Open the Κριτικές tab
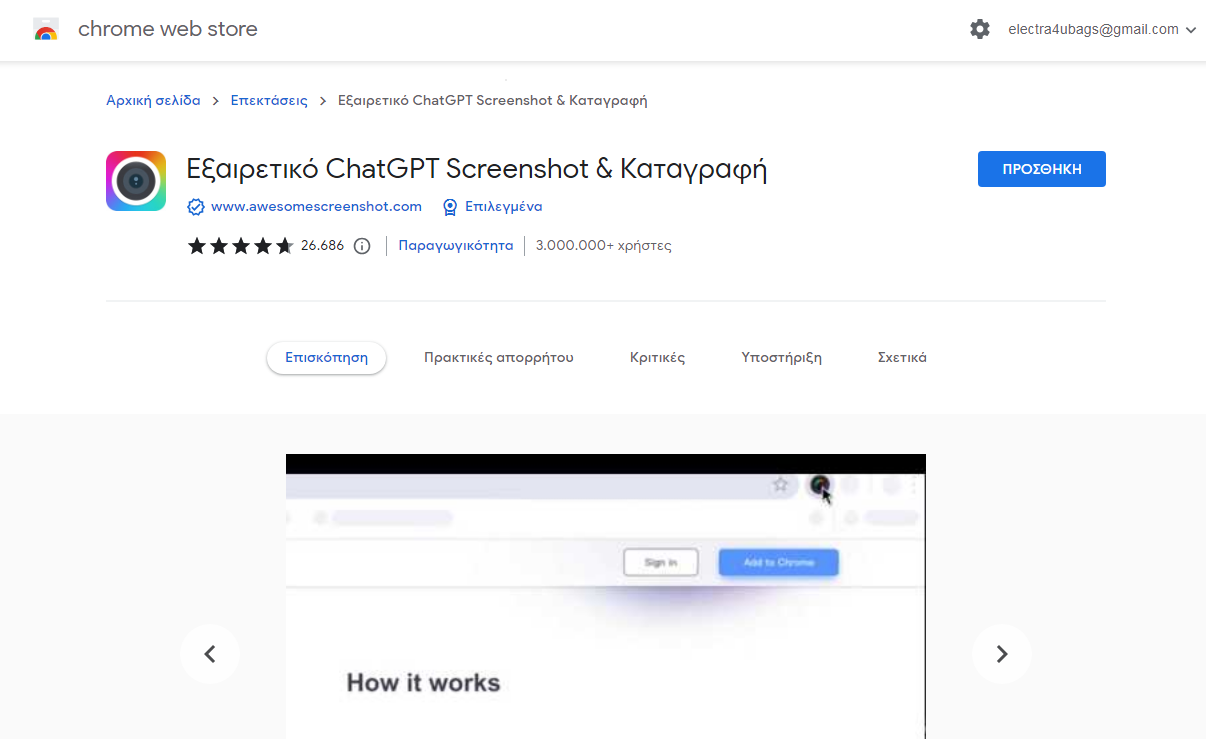Screen dimensions: 1206x739 657,358
